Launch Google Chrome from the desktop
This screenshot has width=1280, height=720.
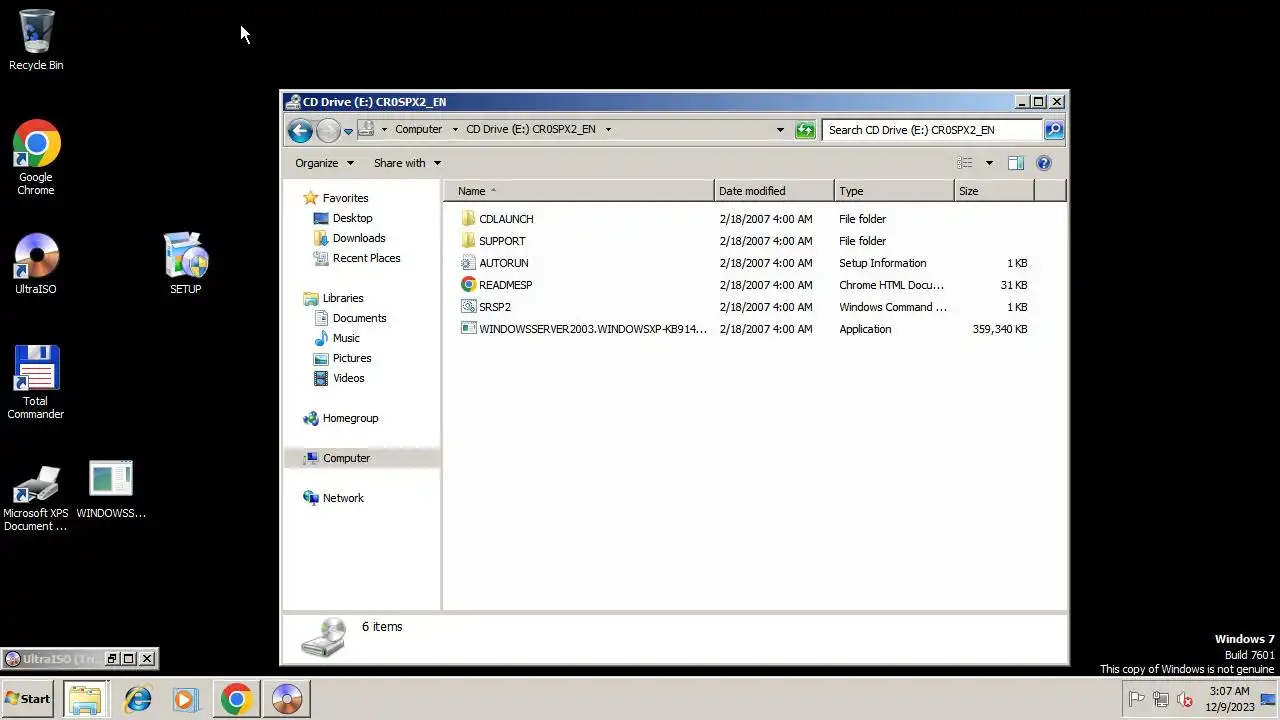36,158
